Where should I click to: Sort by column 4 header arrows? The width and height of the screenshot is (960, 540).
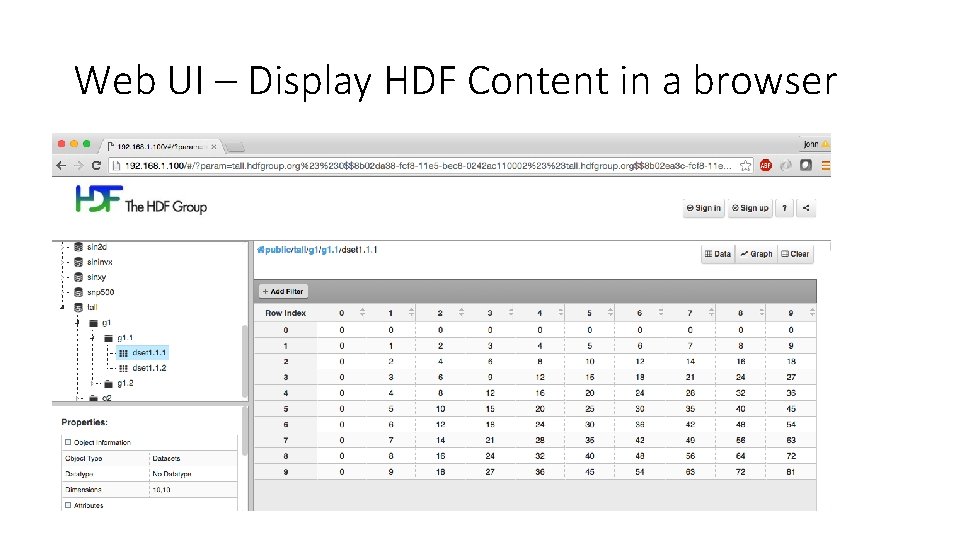[x=561, y=312]
